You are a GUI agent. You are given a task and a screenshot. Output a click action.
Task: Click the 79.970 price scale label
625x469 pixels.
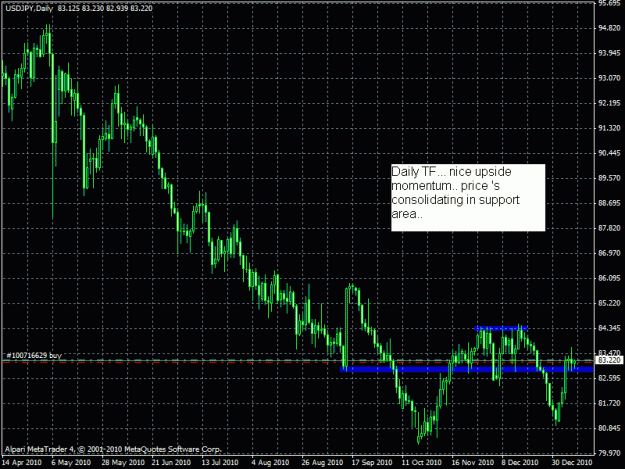609,453
